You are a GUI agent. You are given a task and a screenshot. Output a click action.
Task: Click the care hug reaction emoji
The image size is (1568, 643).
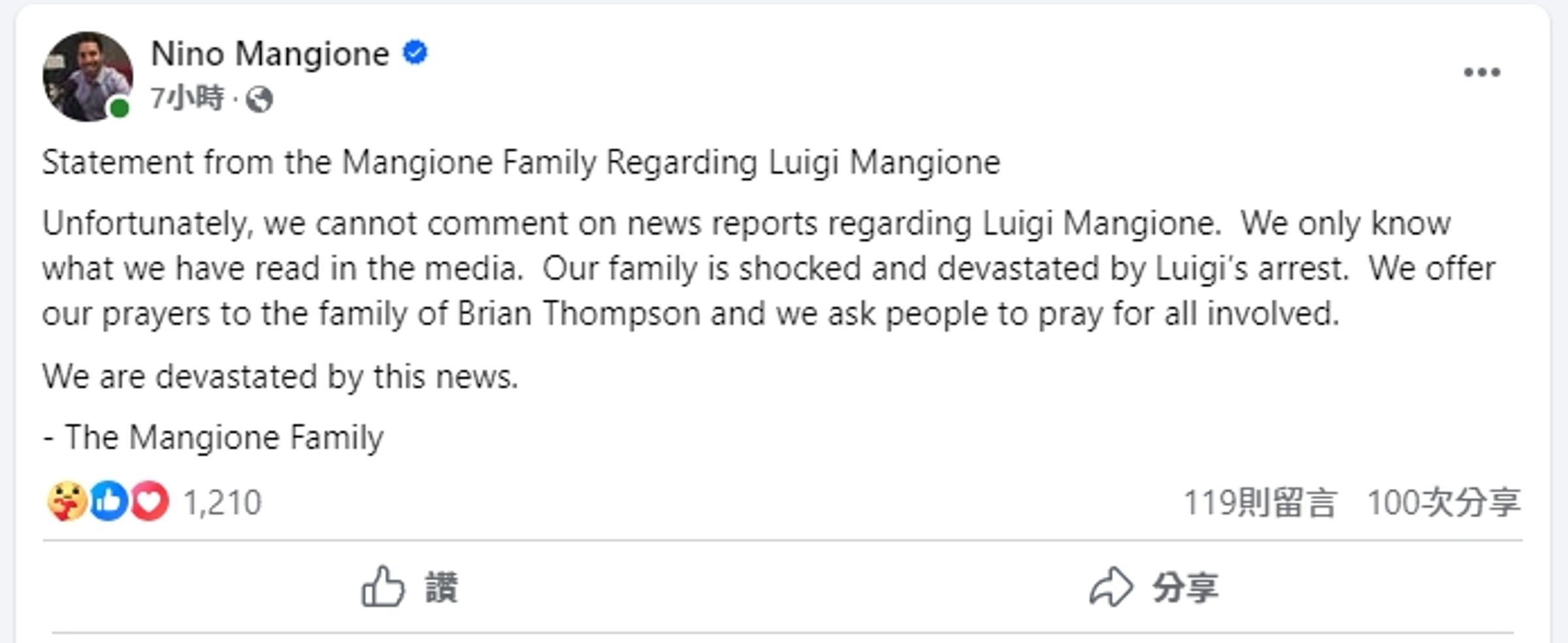point(67,501)
